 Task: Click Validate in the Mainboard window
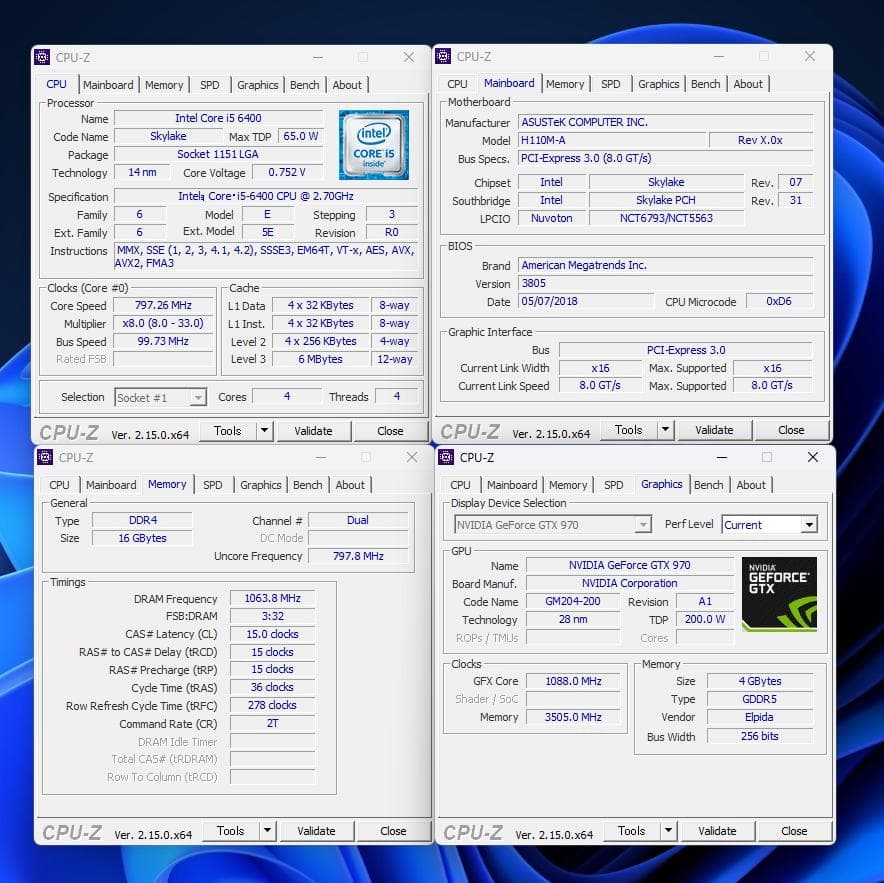point(715,430)
